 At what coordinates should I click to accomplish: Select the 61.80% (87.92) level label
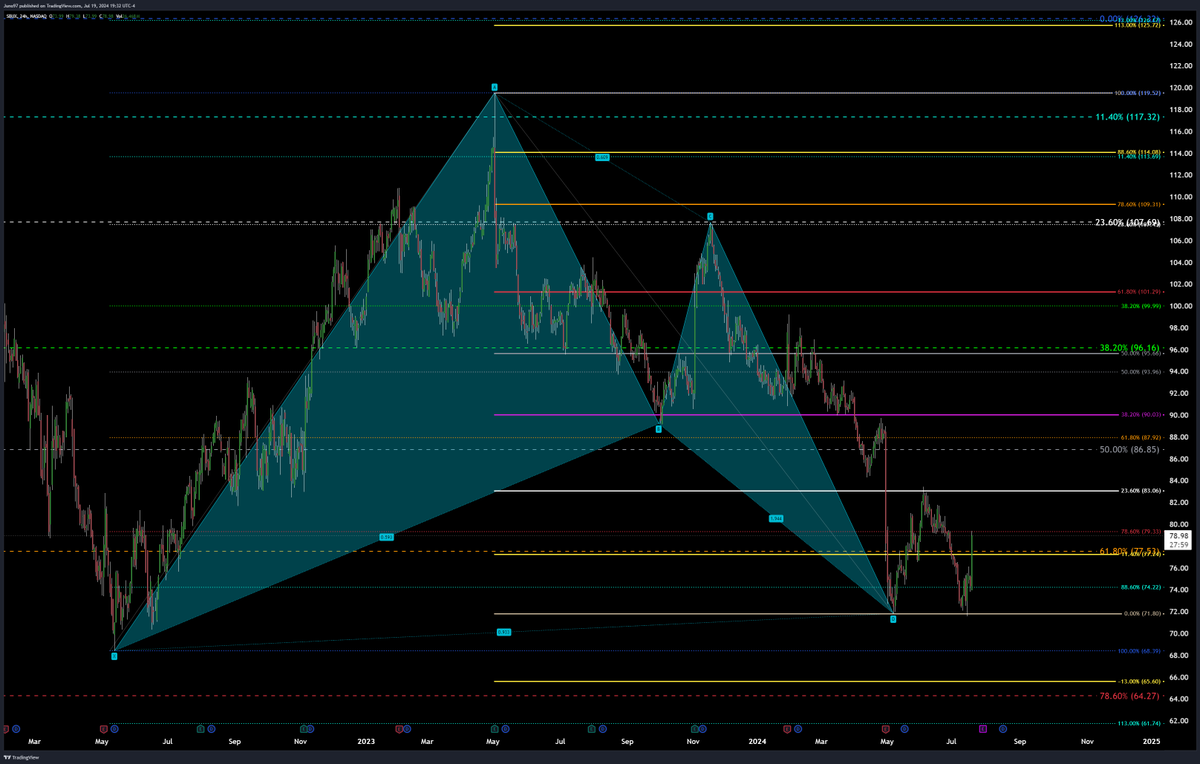tap(1141, 438)
